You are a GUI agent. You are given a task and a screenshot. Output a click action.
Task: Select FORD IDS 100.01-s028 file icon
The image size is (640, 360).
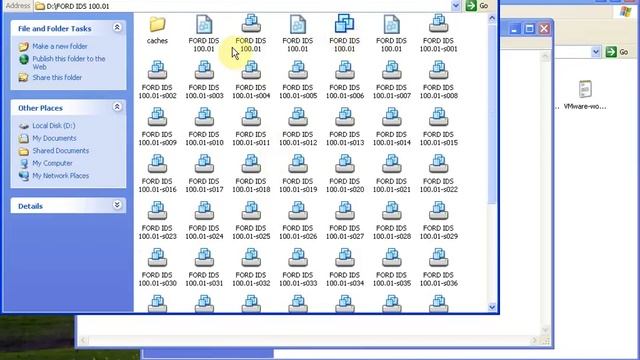coord(392,211)
